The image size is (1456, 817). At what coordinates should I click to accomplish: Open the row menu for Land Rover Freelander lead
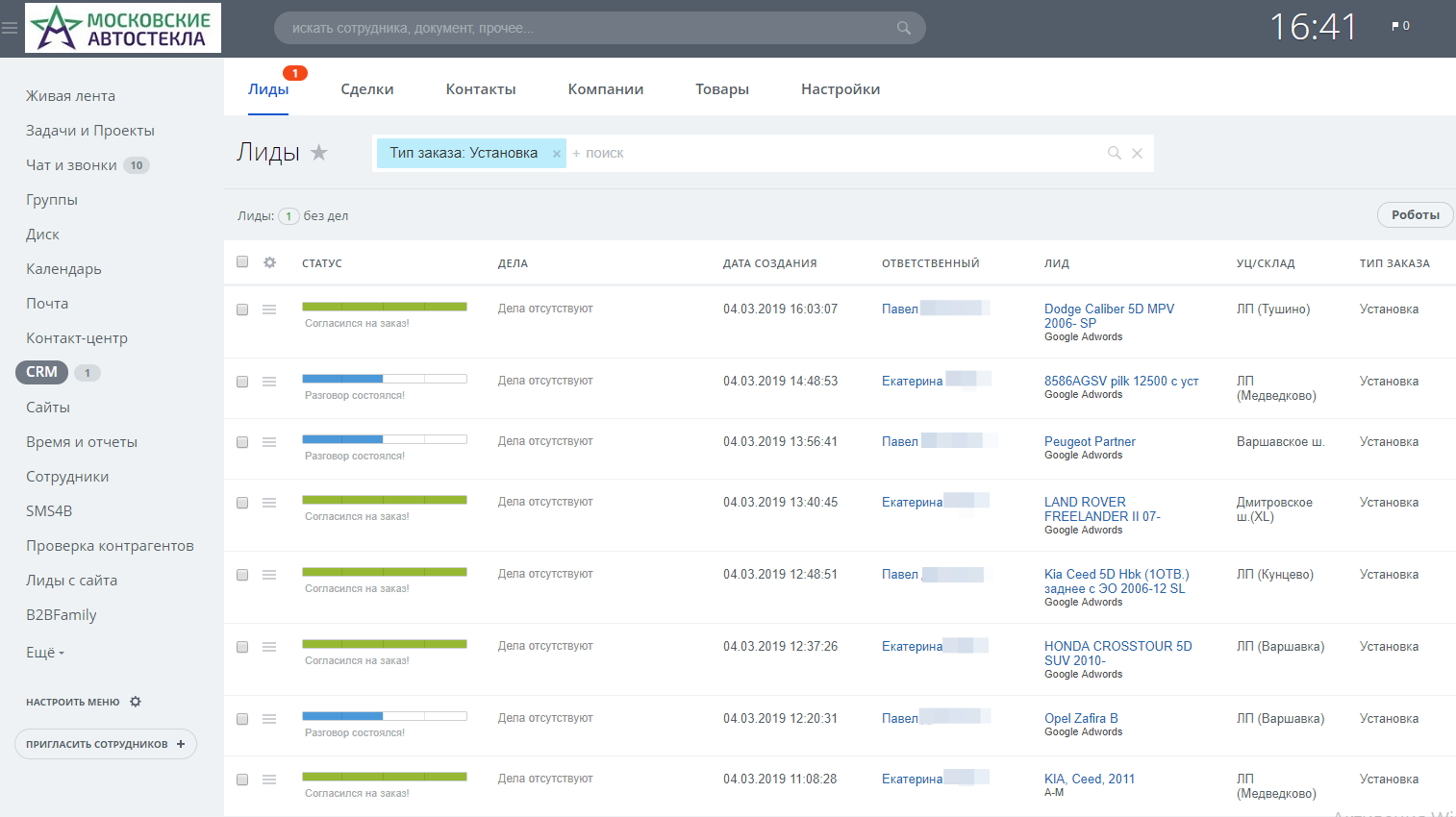tap(269, 503)
